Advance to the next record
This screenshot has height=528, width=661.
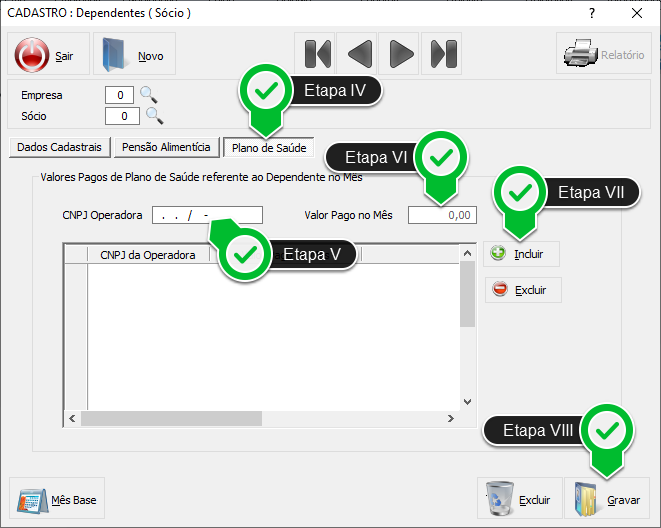[400, 54]
